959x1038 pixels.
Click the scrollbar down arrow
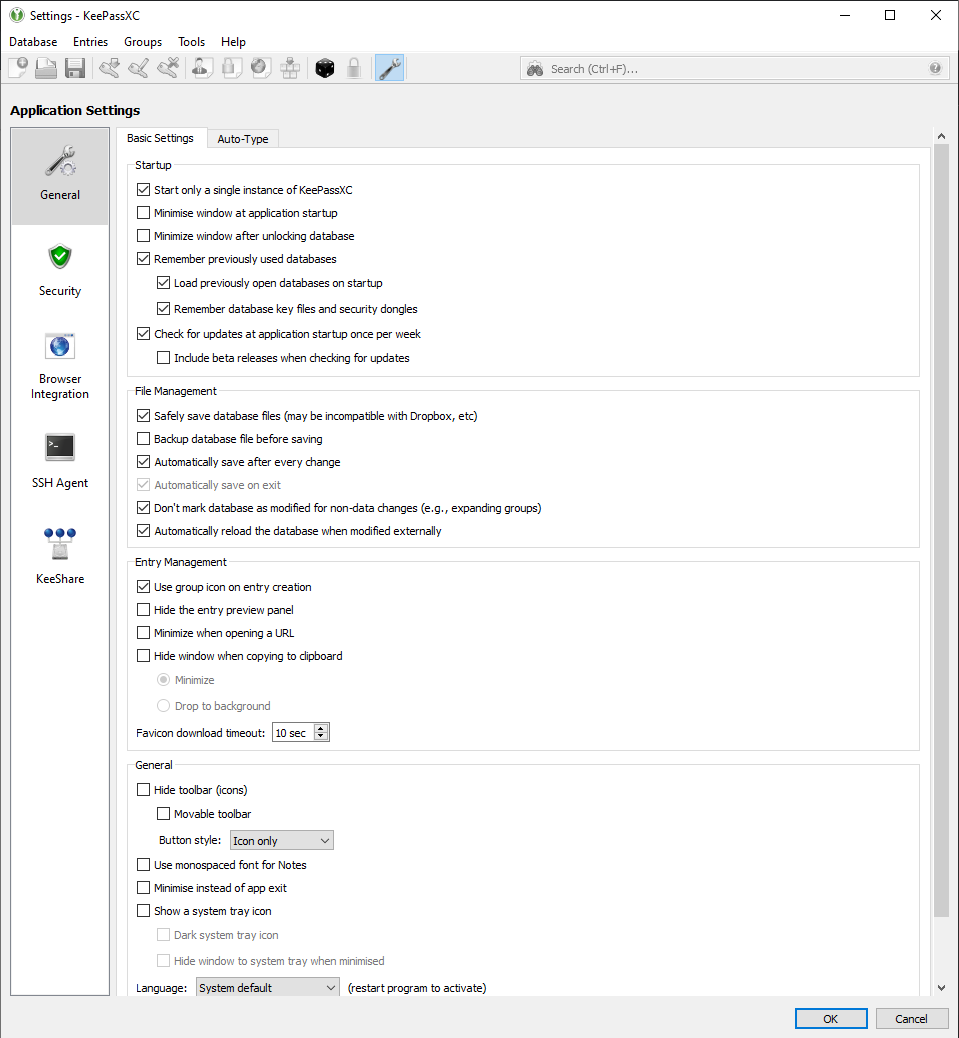click(x=941, y=988)
